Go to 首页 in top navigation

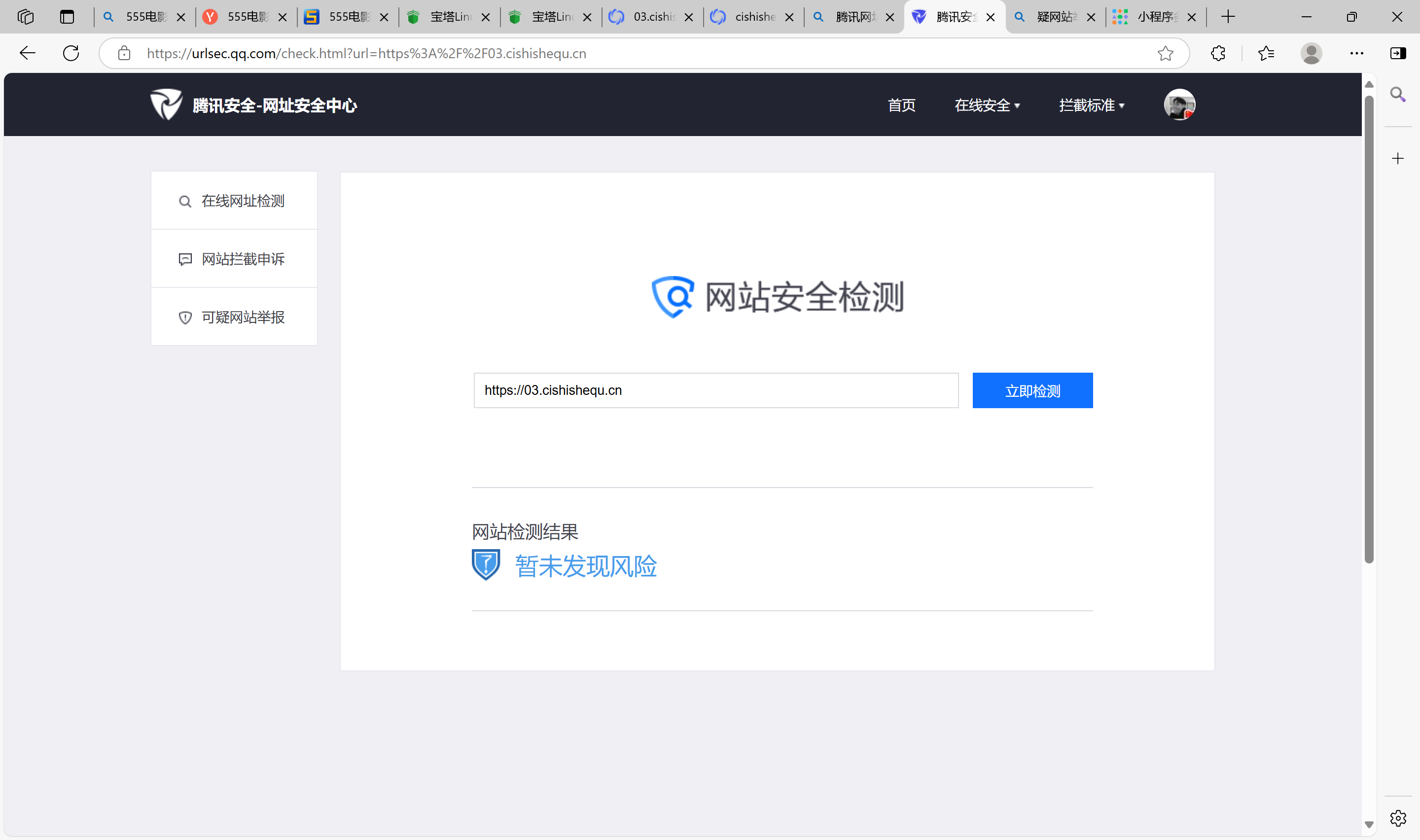[x=901, y=105]
